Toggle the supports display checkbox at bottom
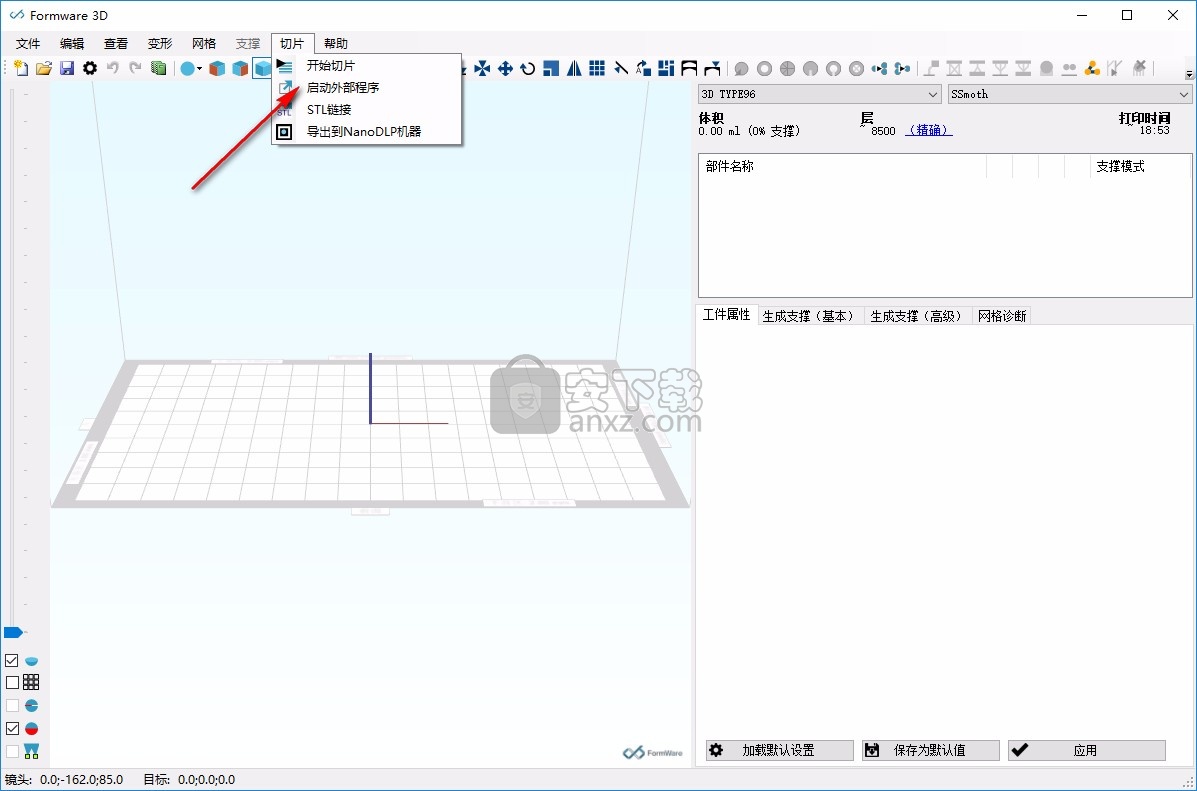The width and height of the screenshot is (1197, 791). (x=12, y=751)
